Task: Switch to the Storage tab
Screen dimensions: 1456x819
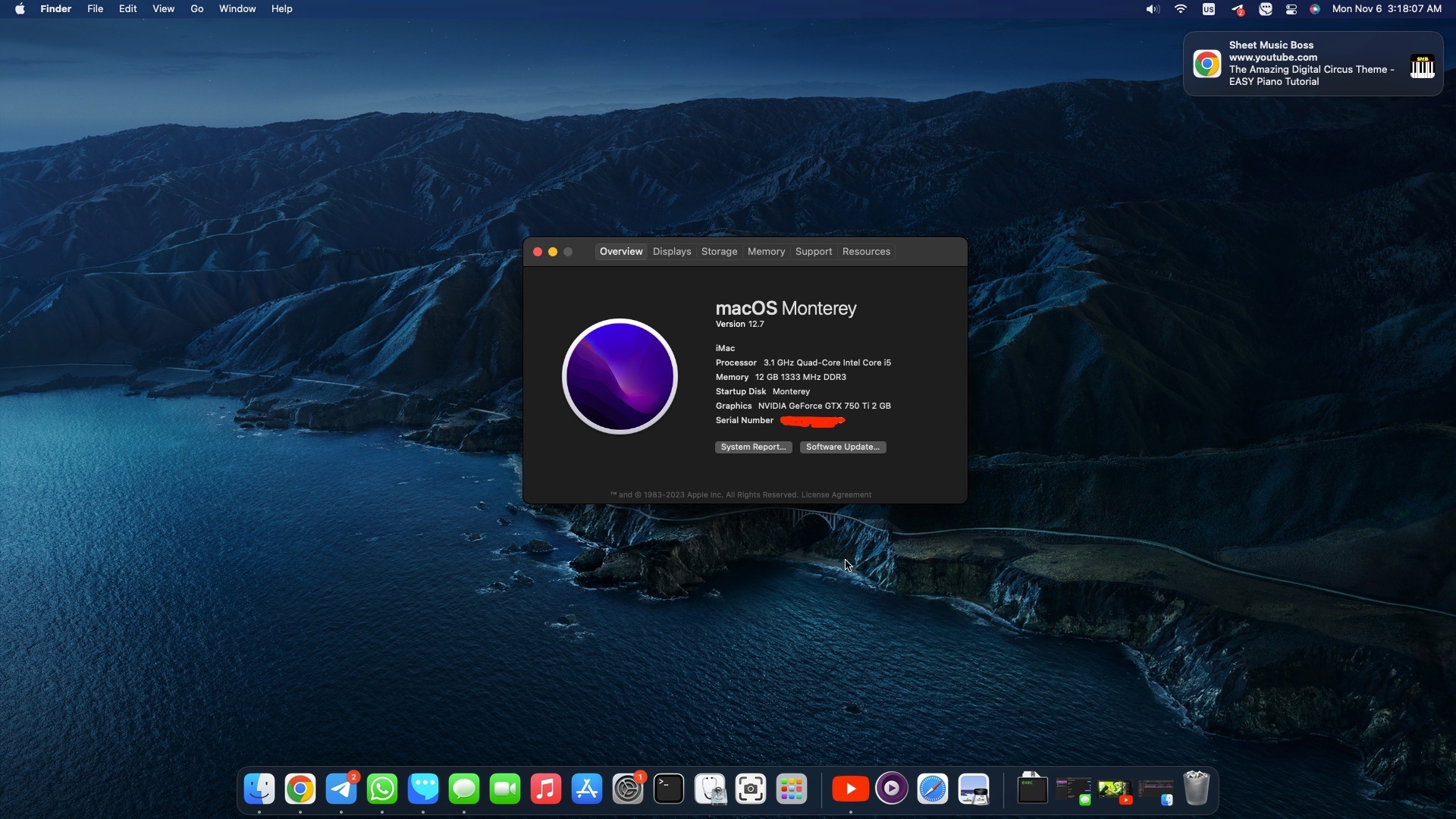Action: point(719,252)
